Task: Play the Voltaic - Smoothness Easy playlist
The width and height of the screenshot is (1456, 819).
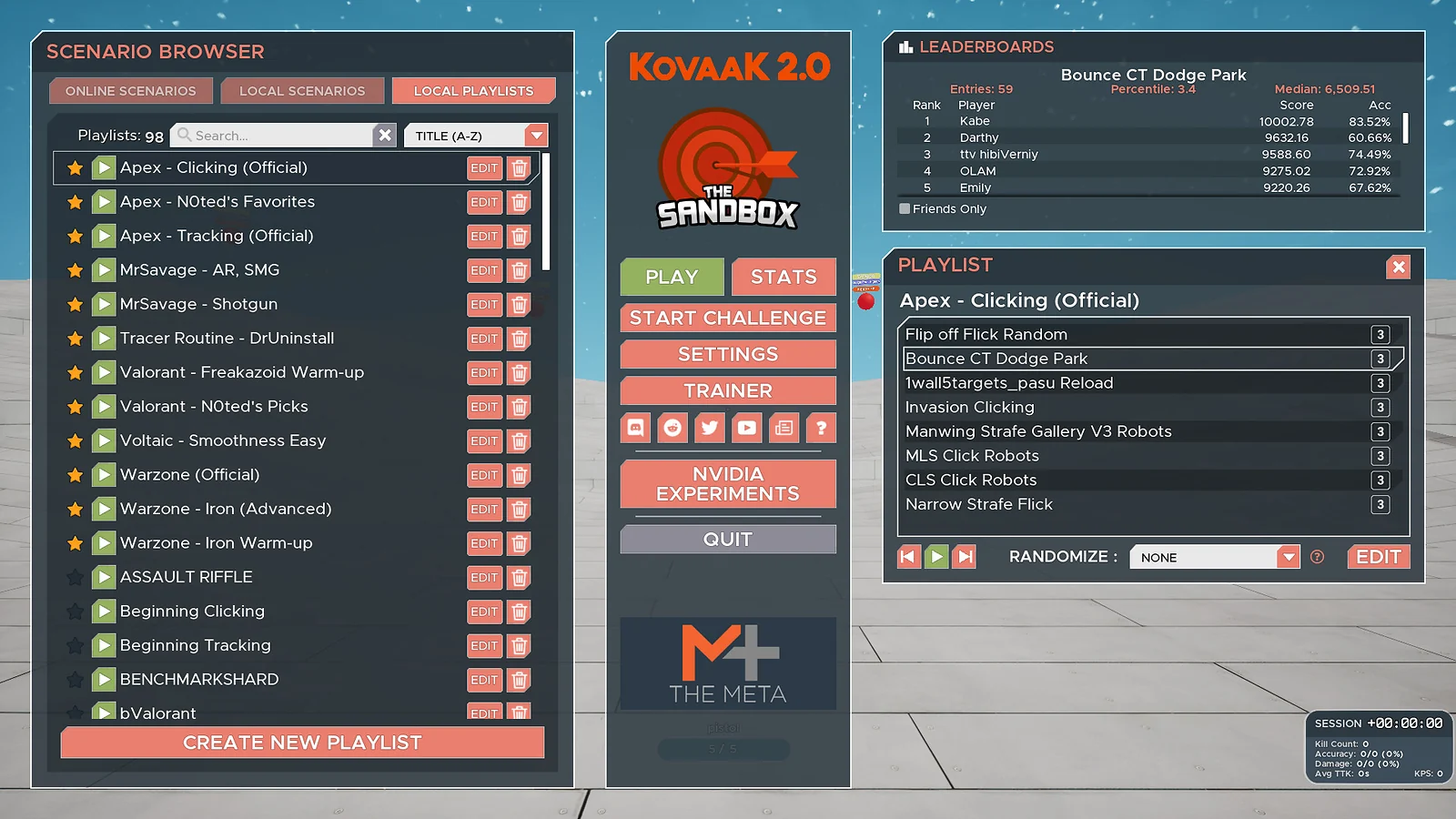Action: 104,440
